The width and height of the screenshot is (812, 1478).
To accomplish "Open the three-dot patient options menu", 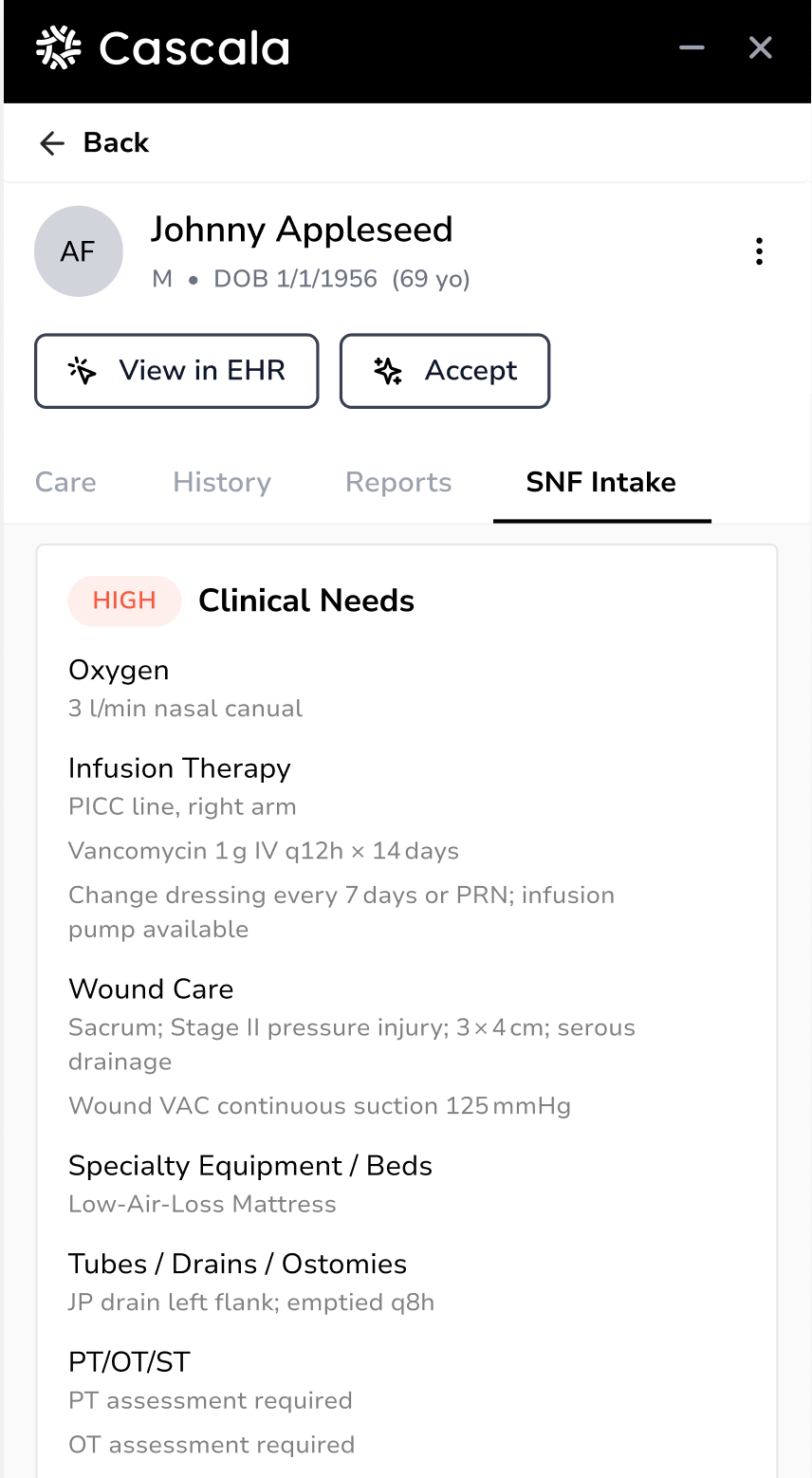I will 759,251.
